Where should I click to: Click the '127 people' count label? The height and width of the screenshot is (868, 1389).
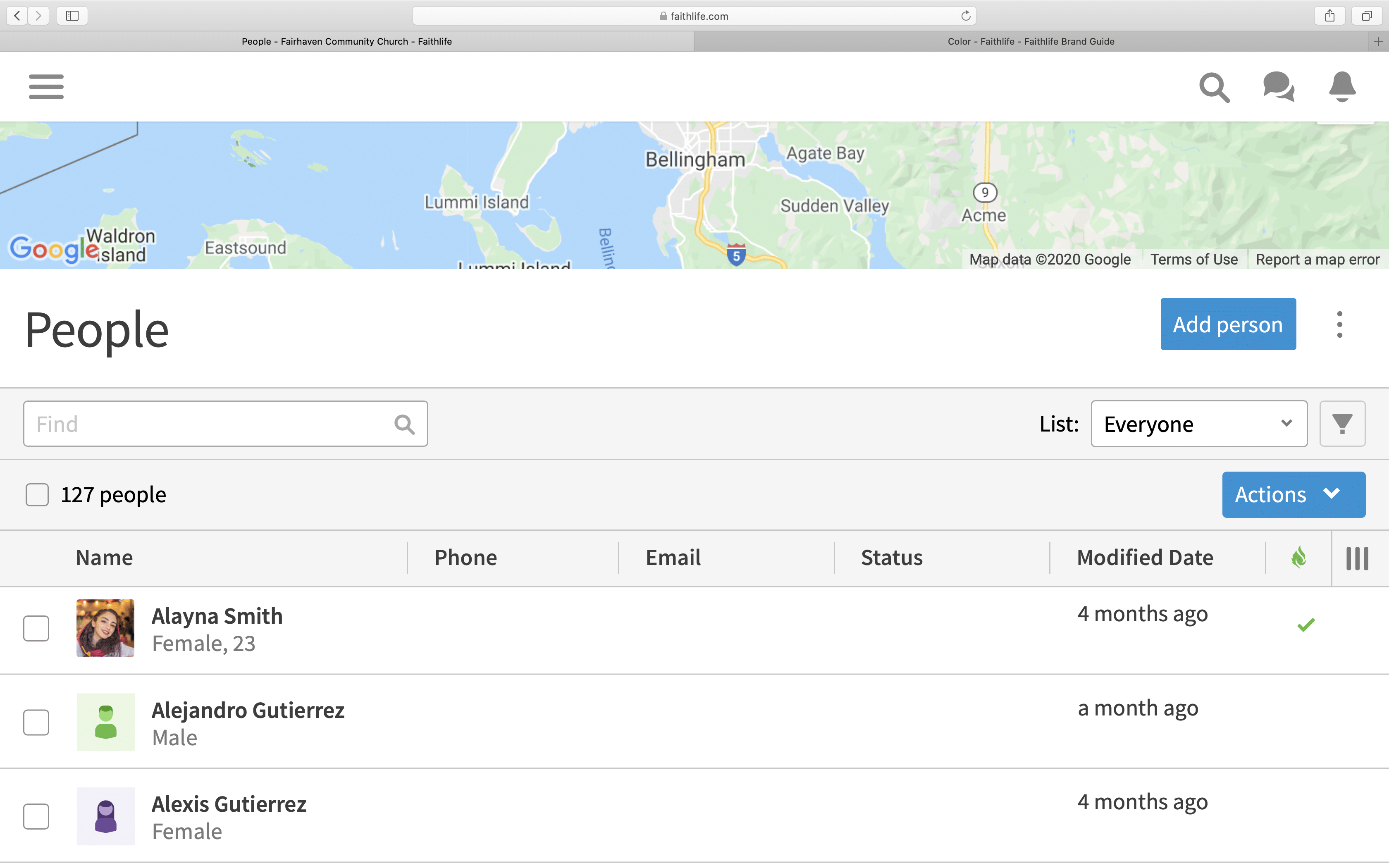114,494
